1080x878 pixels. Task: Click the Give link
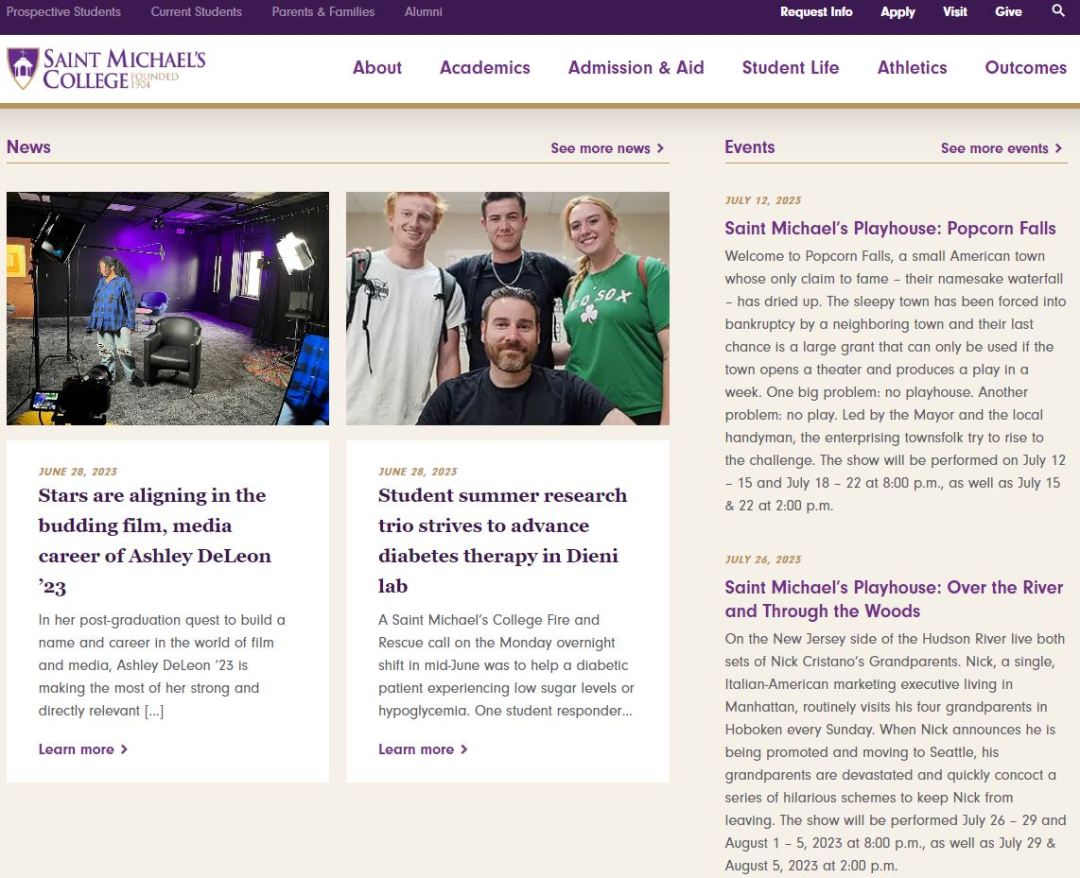pos(1008,12)
